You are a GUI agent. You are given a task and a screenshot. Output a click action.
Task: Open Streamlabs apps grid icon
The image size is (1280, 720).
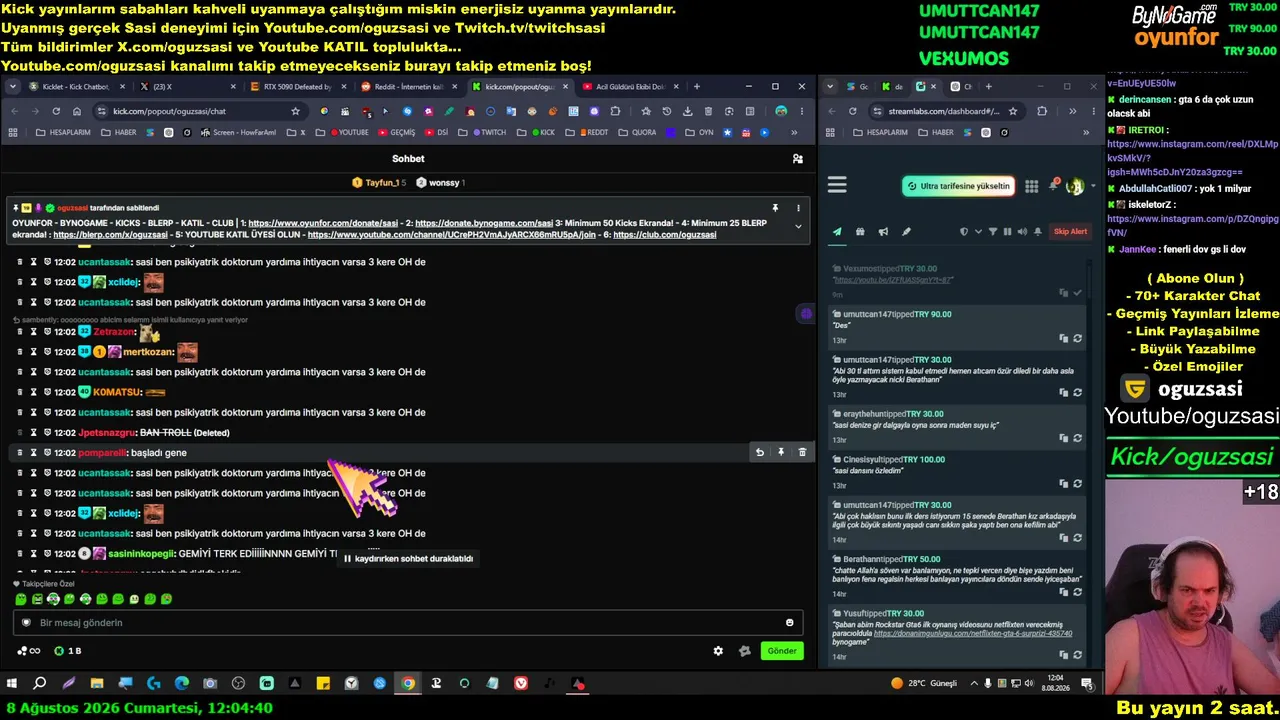pyautogui.click(x=1031, y=186)
